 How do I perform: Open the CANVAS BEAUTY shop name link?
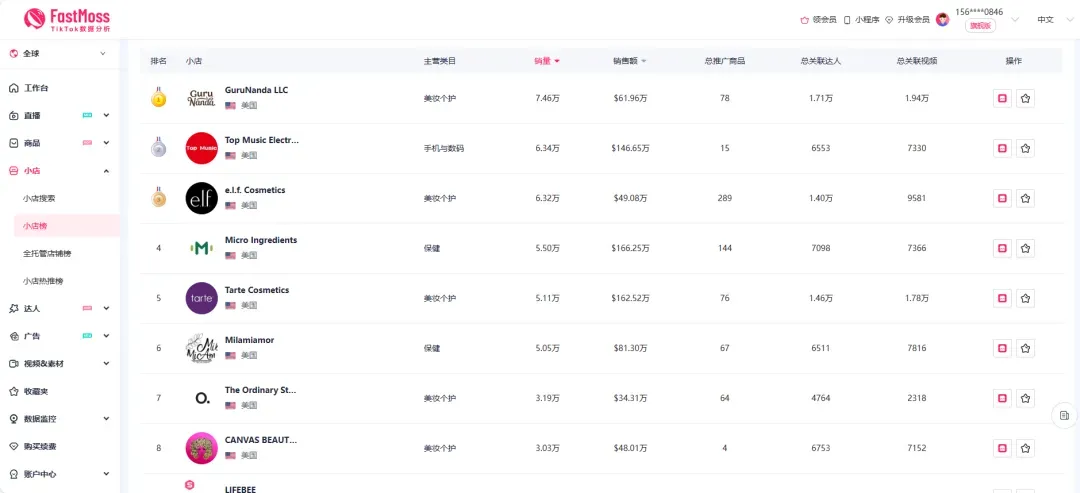tap(260, 440)
